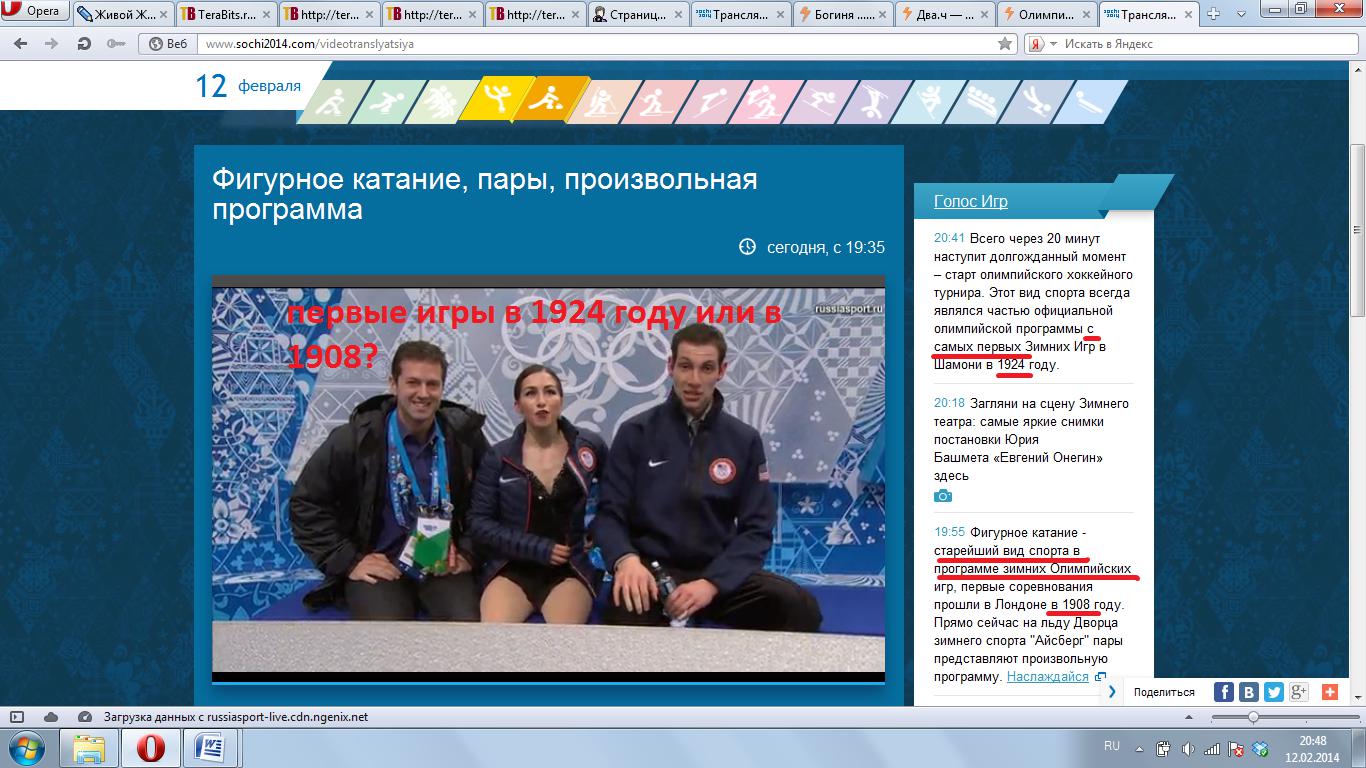Choose the luge sport icon
The image size is (1366, 768).
[1092, 101]
